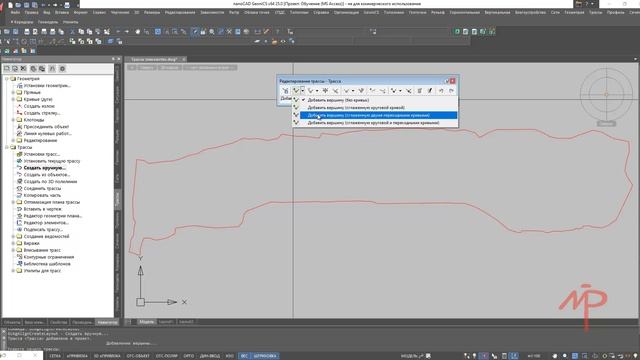This screenshot has width=640, height=360.
Task: Open the Трассы menu in menu bar
Action: click(595, 13)
